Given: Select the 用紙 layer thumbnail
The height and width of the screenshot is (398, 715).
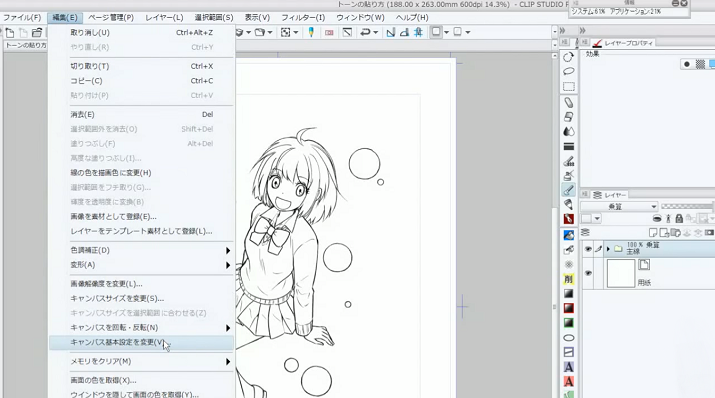Looking at the screenshot, I should coord(621,273).
